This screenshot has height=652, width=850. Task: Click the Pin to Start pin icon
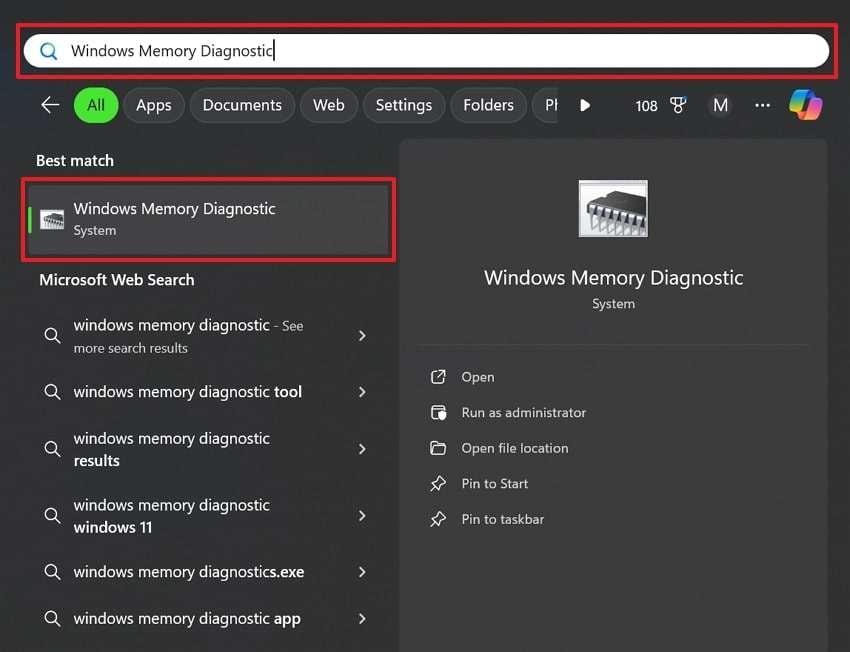click(438, 483)
